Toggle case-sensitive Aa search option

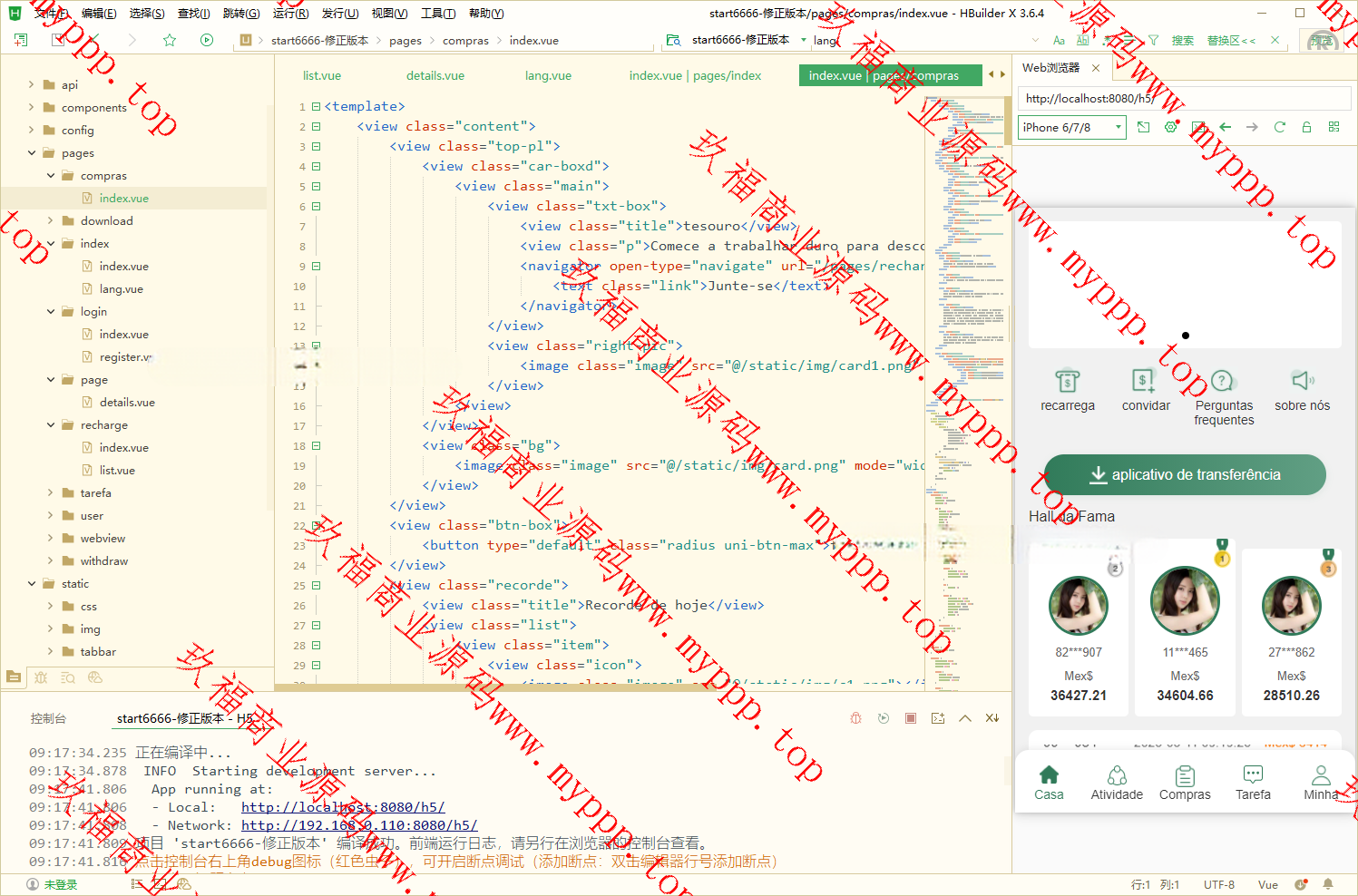tap(1059, 40)
